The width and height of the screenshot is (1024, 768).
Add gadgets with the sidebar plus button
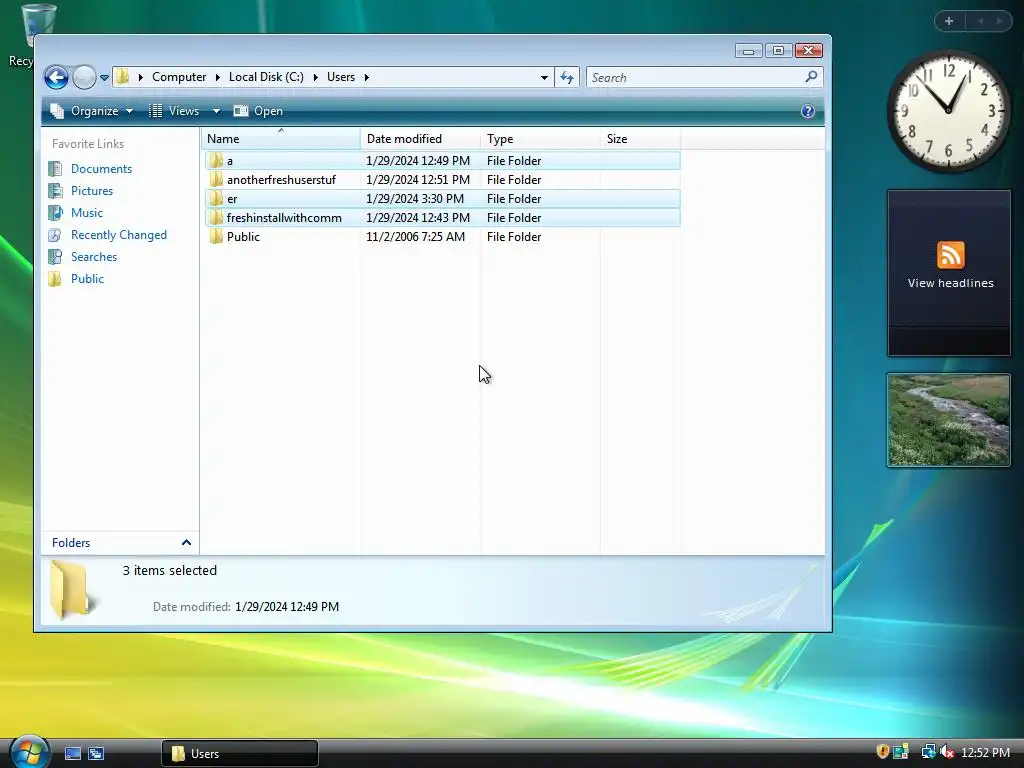coord(949,21)
